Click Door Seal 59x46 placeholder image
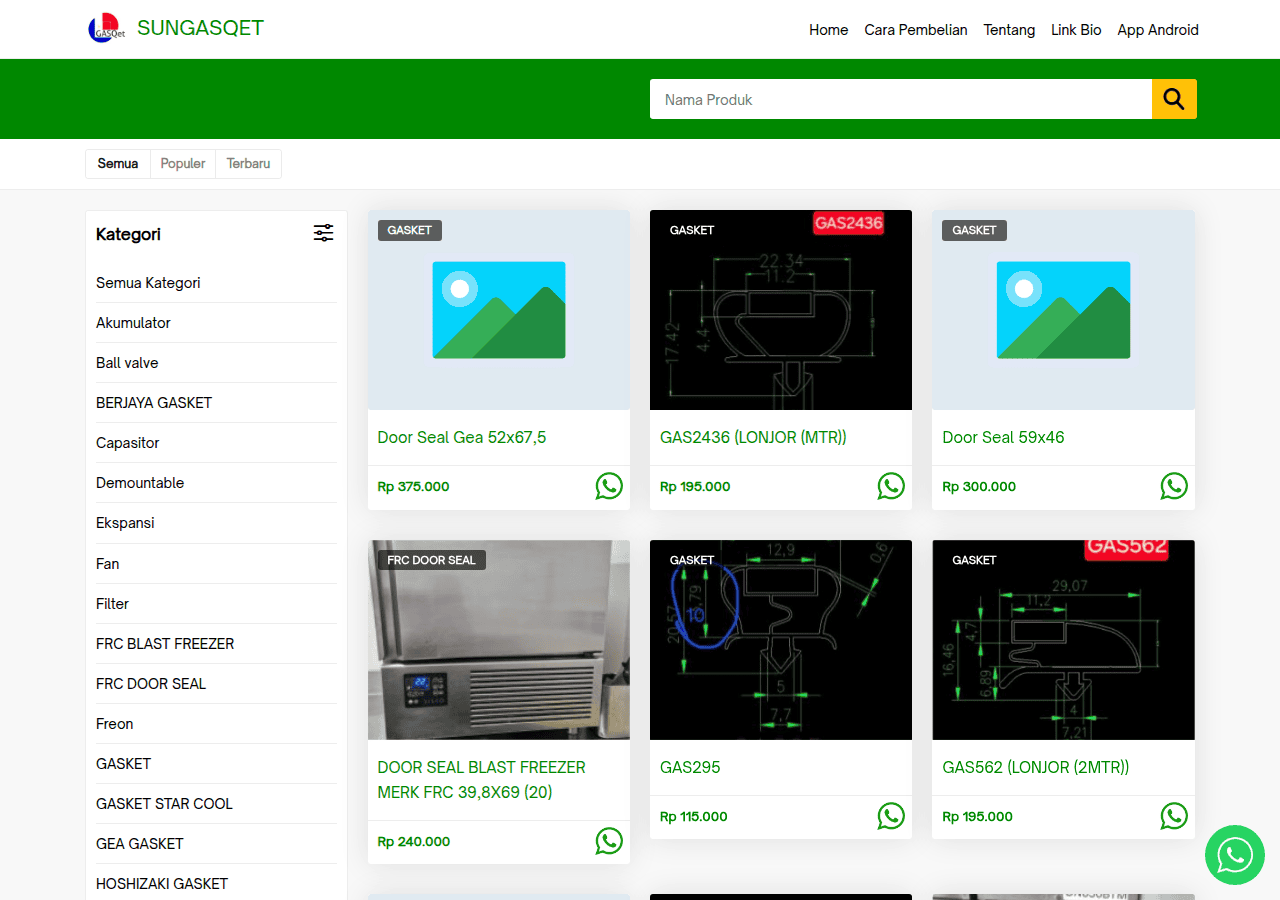 (1063, 310)
